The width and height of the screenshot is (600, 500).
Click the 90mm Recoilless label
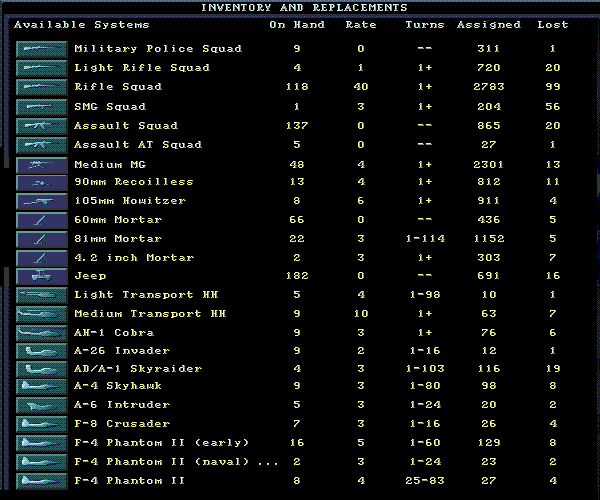tap(134, 182)
